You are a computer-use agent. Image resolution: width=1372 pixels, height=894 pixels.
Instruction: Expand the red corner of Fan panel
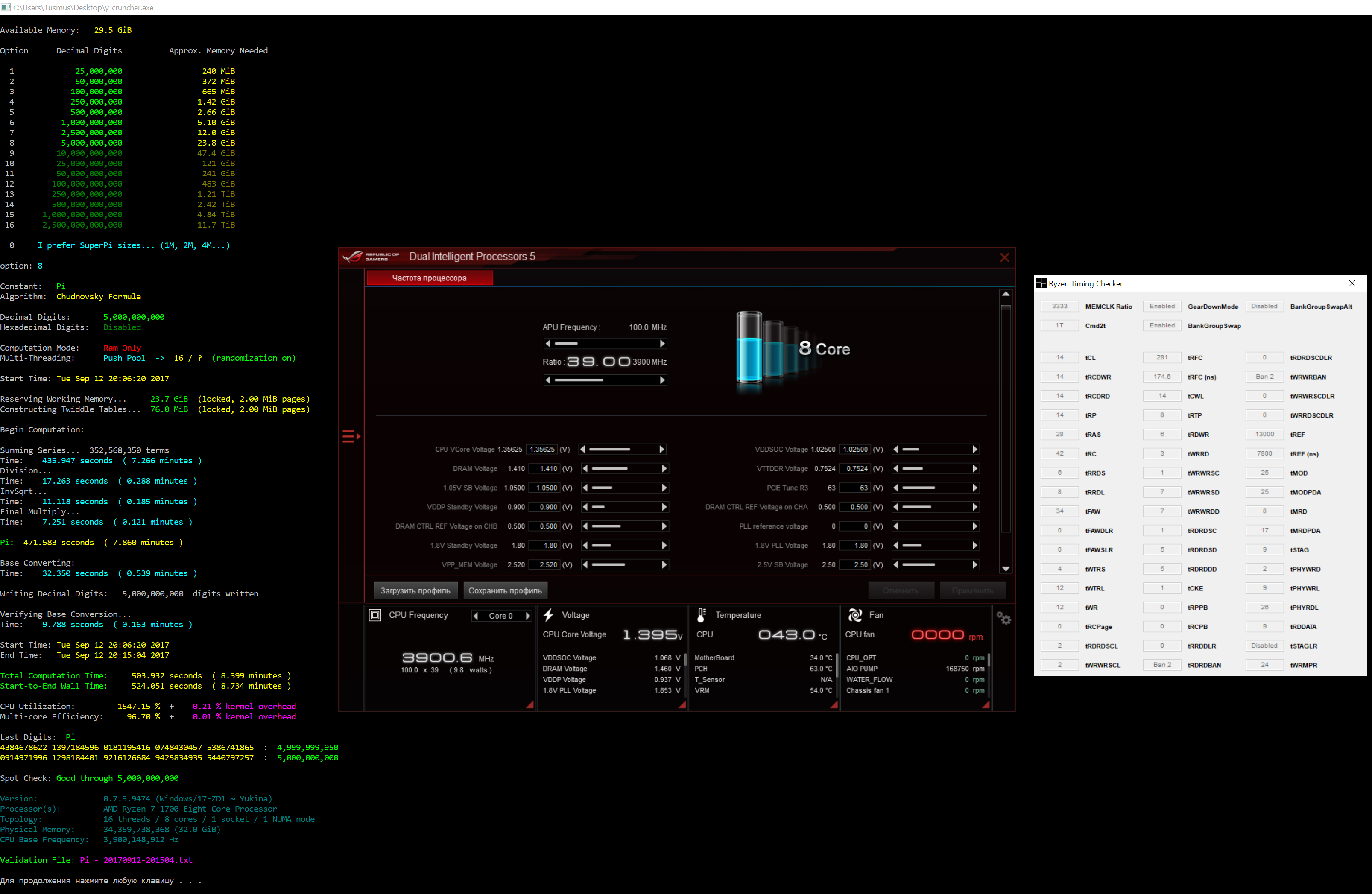[x=986, y=704]
